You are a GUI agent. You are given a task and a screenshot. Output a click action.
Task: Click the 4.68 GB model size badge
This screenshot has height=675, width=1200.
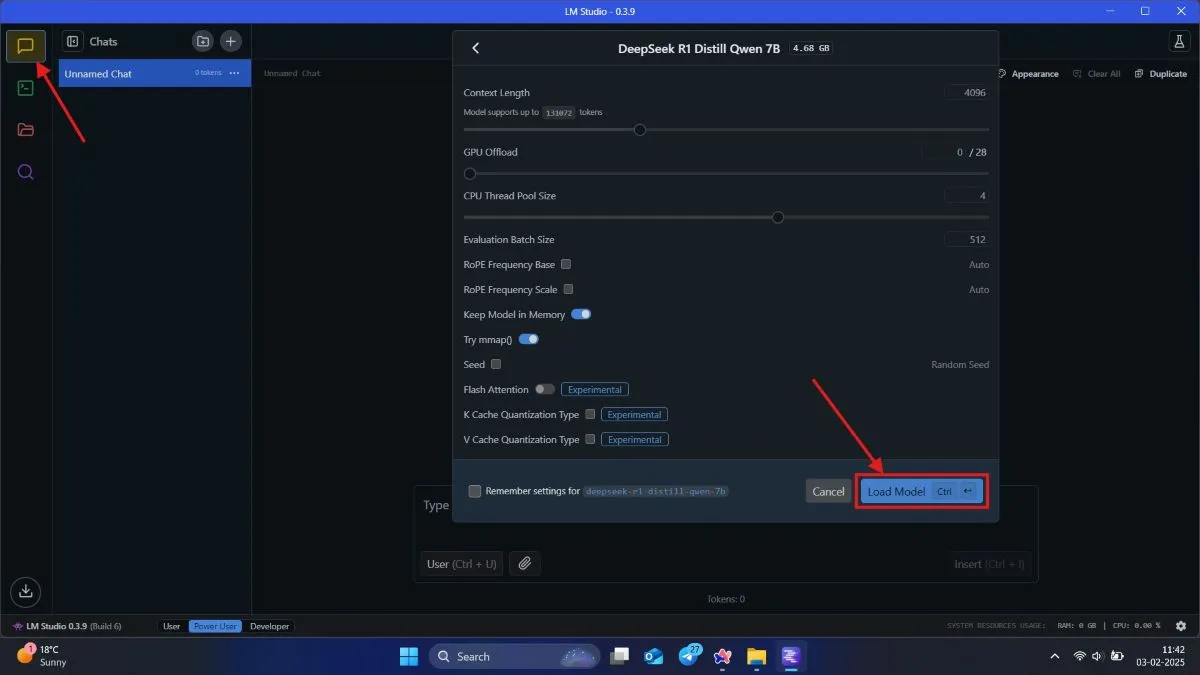point(811,48)
